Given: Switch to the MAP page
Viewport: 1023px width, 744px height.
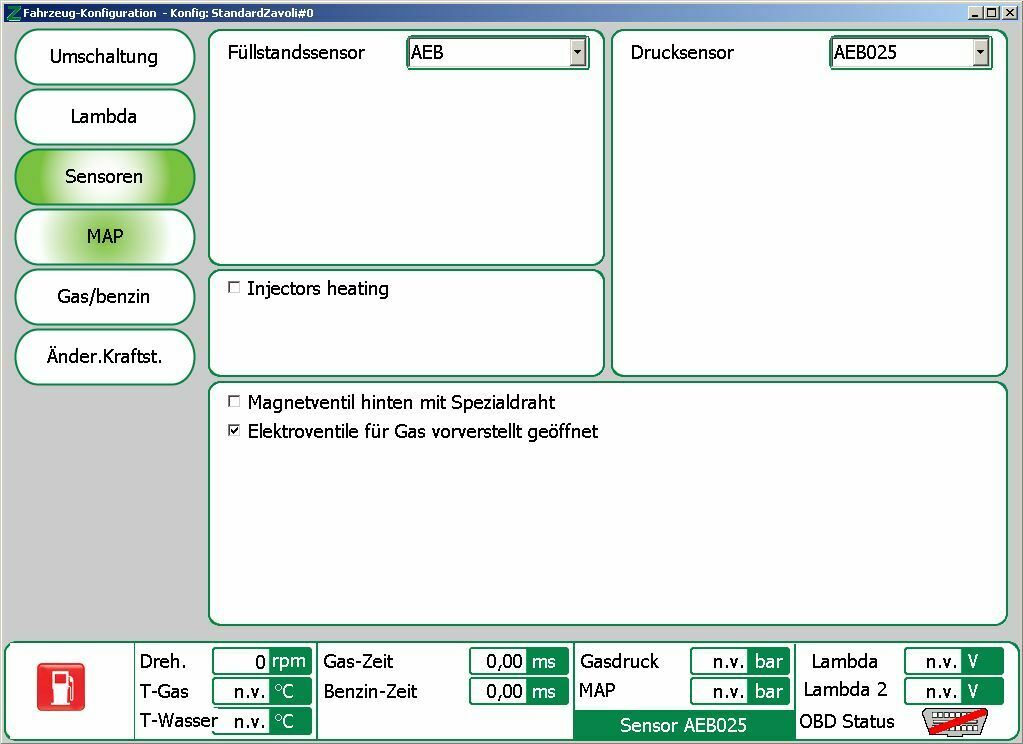Looking at the screenshot, I should (x=104, y=237).
